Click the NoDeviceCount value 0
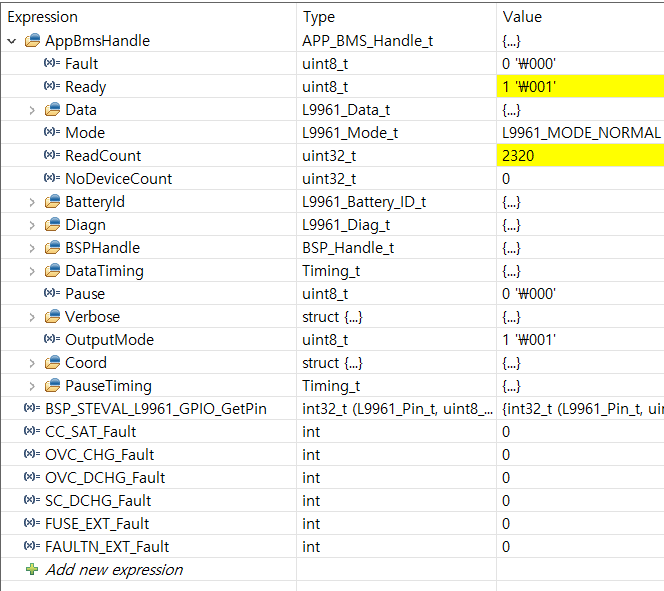 point(506,179)
